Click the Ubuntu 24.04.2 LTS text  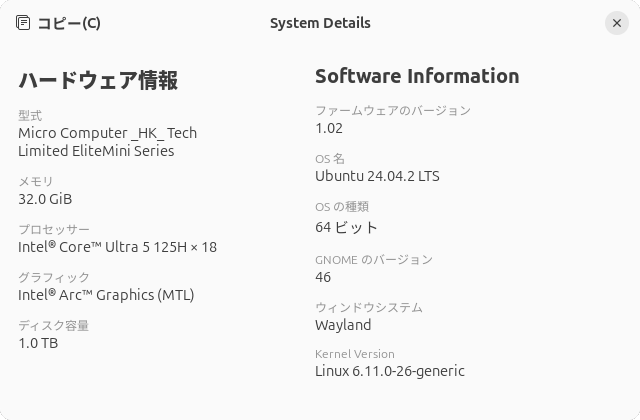point(377,176)
